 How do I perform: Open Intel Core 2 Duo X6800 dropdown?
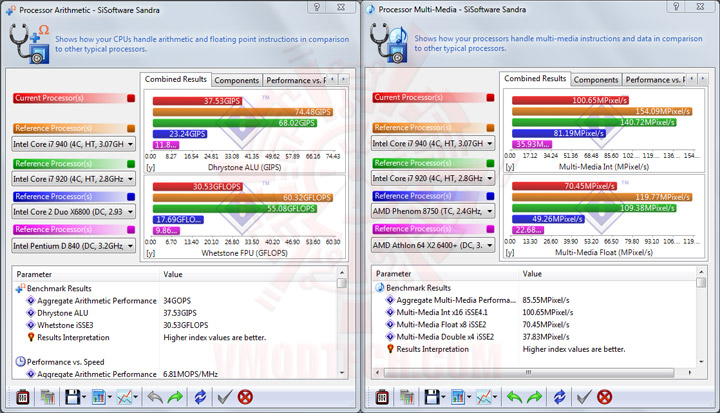pos(73,212)
